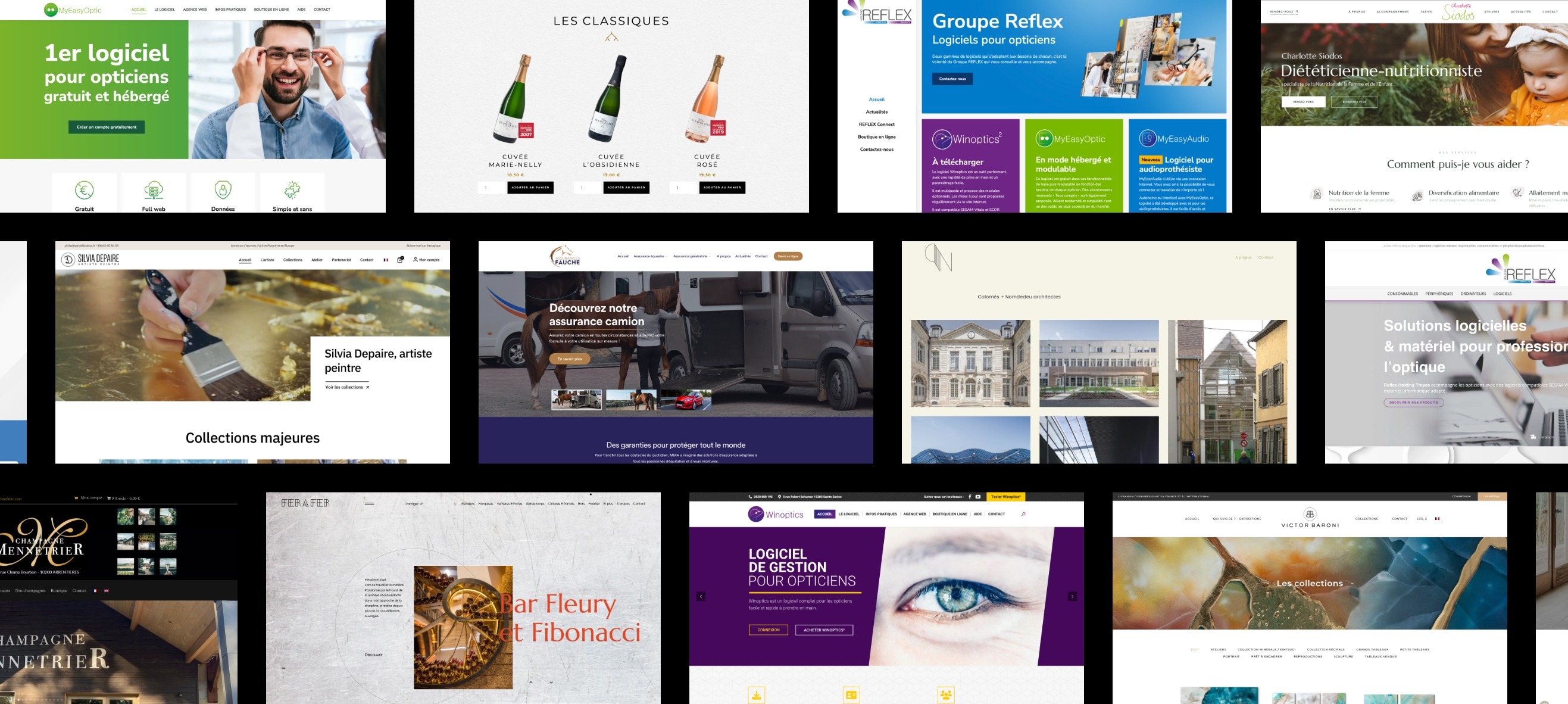Viewport: 1568px width, 704px height.
Task: Click the French flag on Silvia Depaire header
Action: [x=385, y=260]
